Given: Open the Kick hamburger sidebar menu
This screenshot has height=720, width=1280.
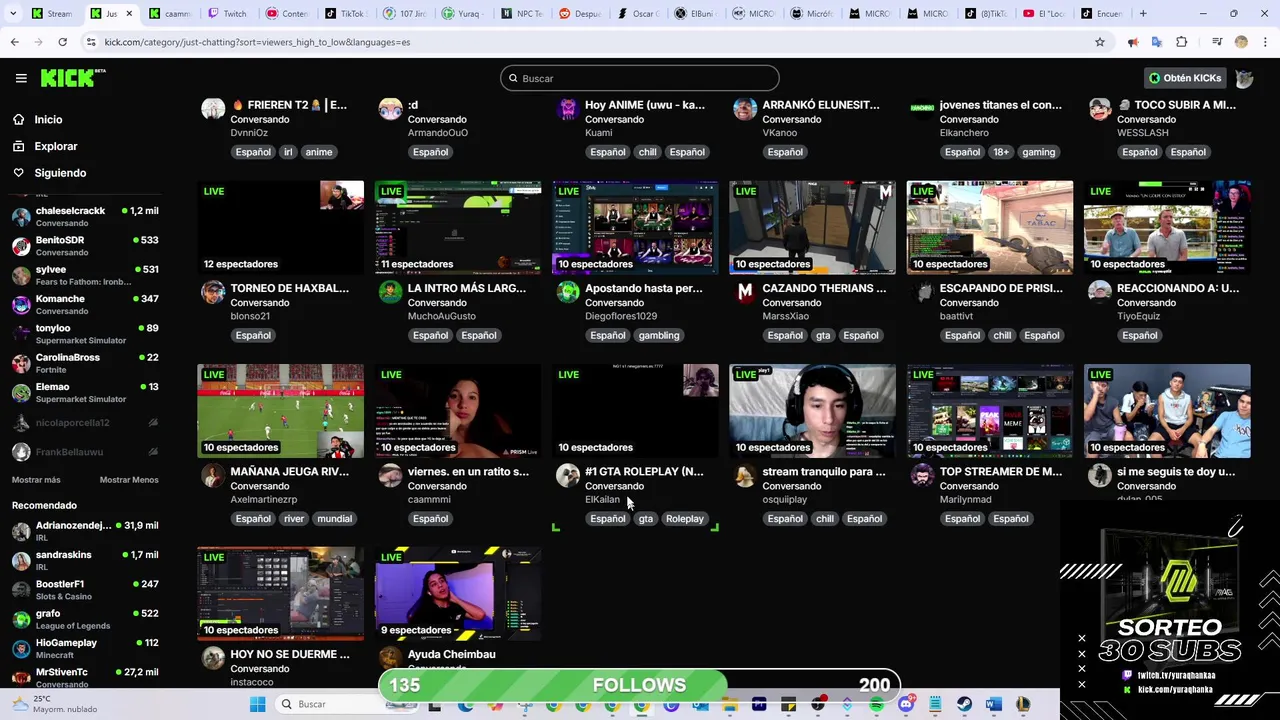Looking at the screenshot, I should tap(21, 78).
